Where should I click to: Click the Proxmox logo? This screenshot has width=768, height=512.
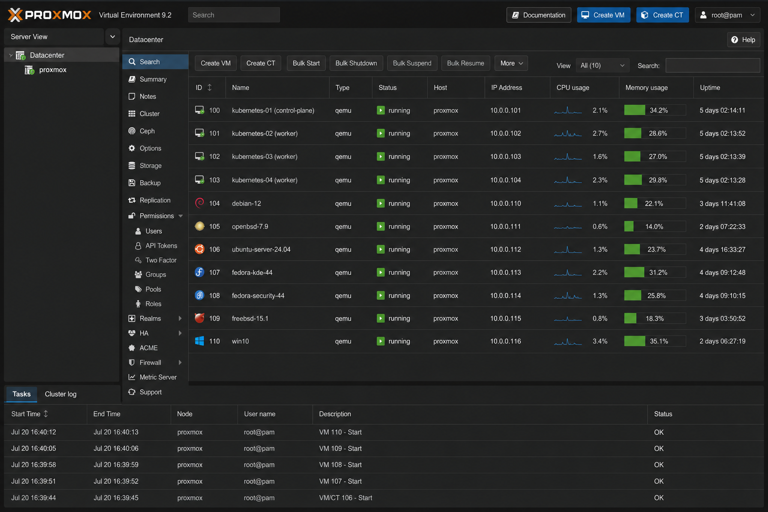point(49,15)
